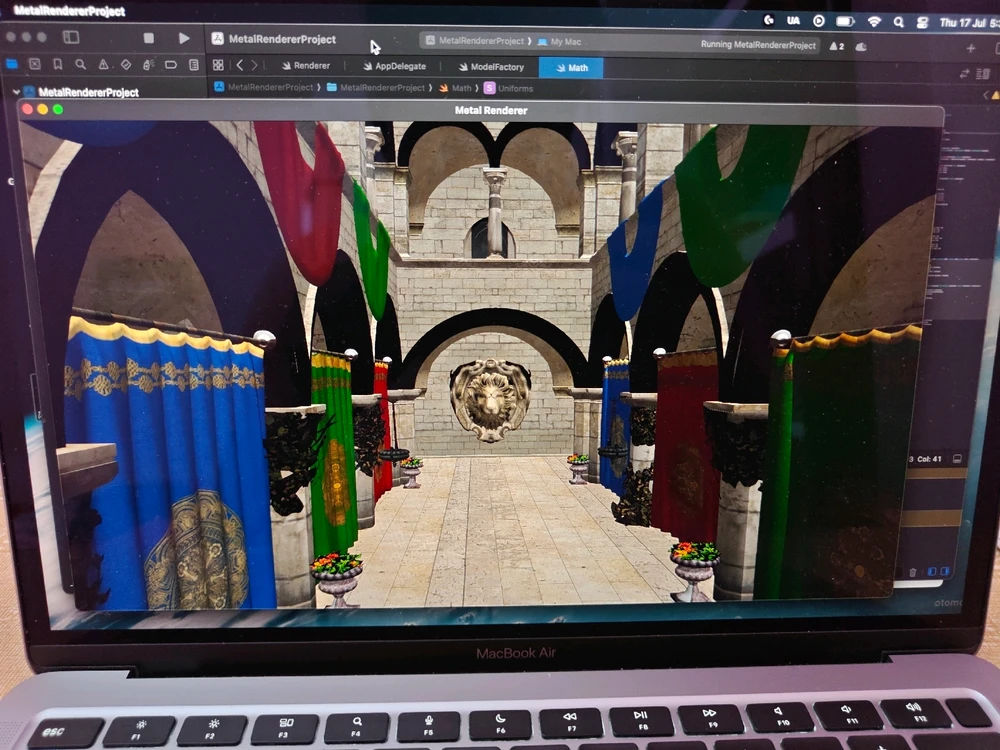
Task: Open the Report navigator icon
Action: click(x=193, y=65)
